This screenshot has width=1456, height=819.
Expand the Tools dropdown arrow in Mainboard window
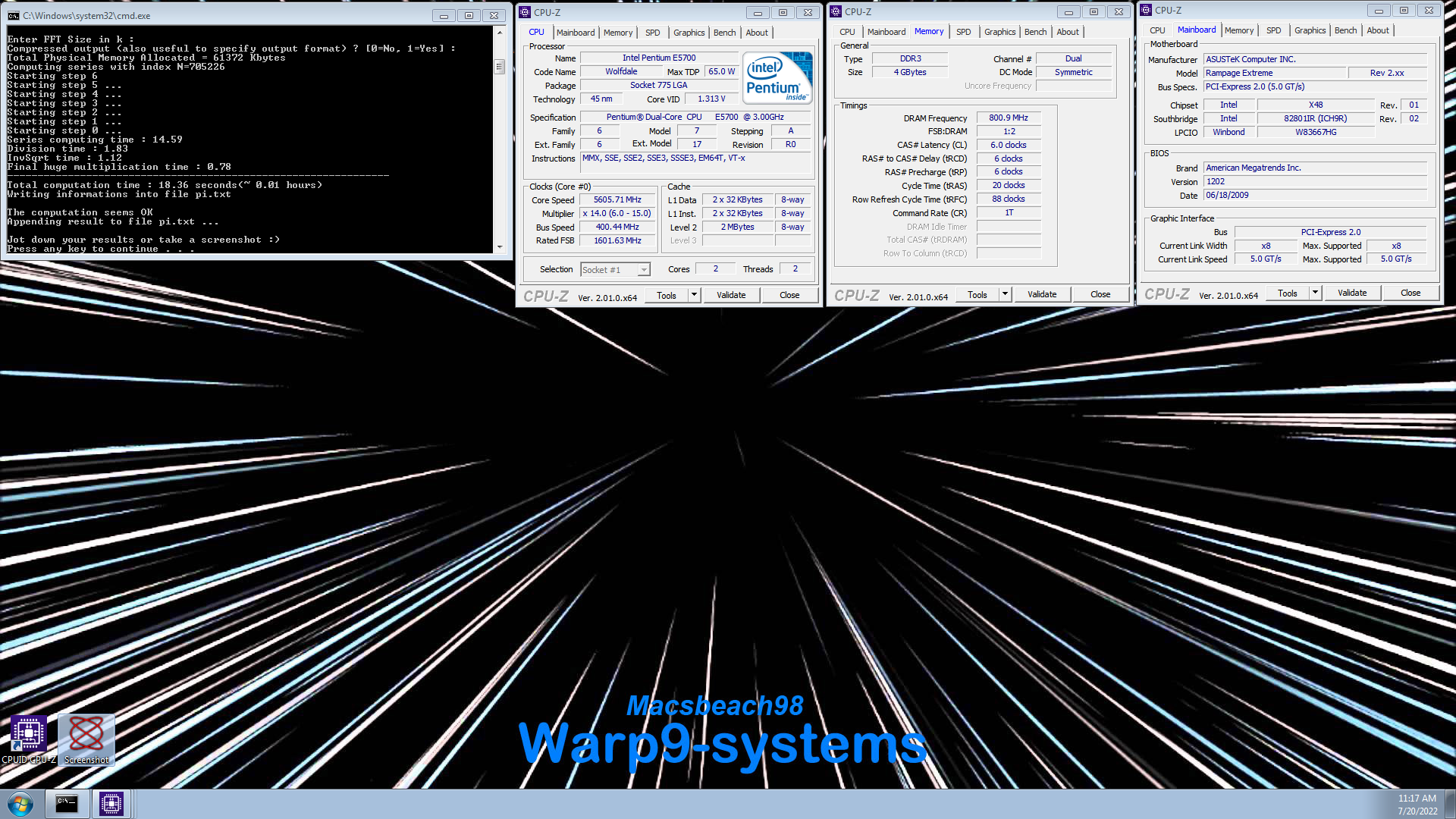(x=1315, y=293)
